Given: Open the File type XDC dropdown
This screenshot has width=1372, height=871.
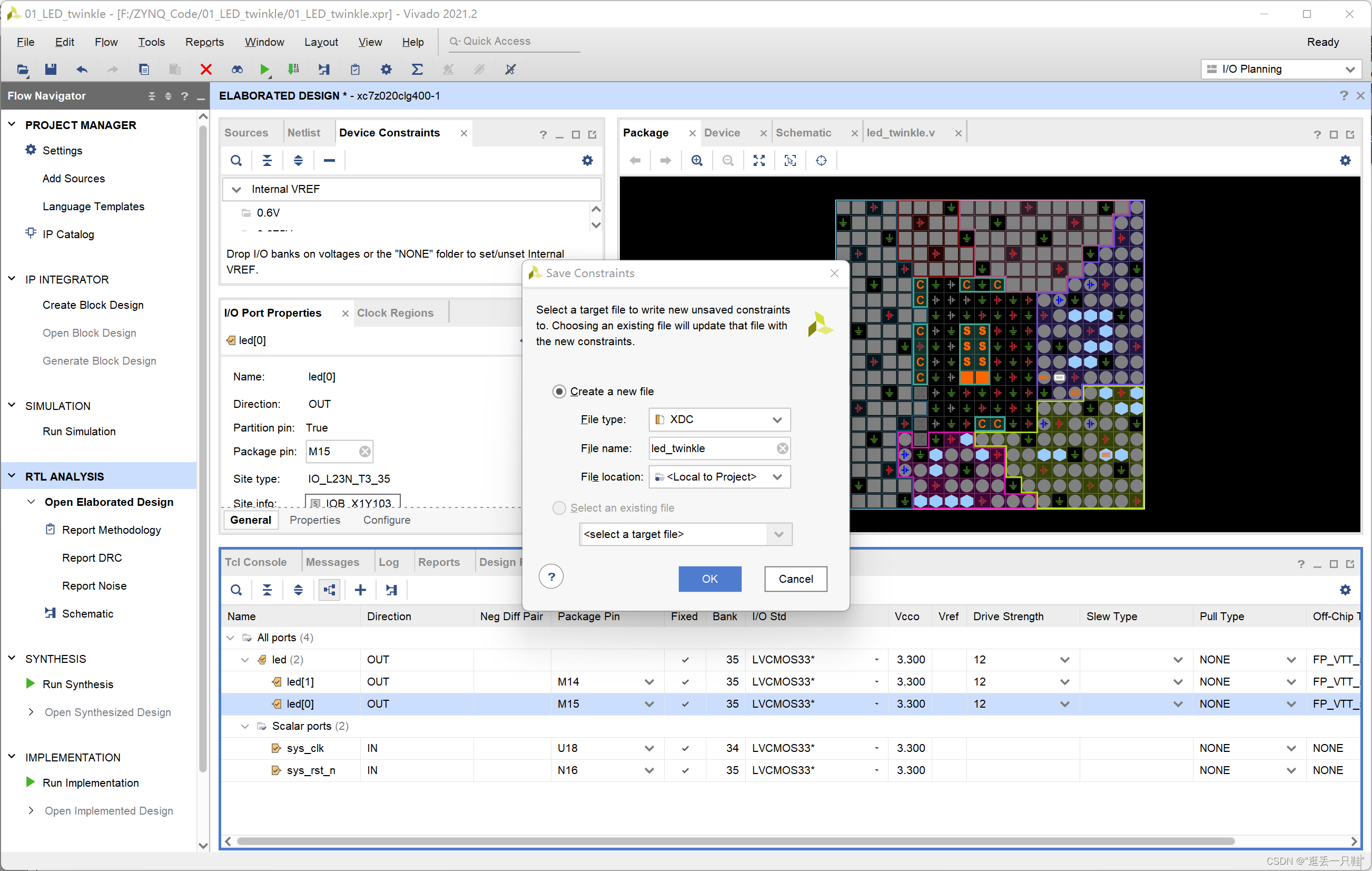Looking at the screenshot, I should [x=719, y=419].
